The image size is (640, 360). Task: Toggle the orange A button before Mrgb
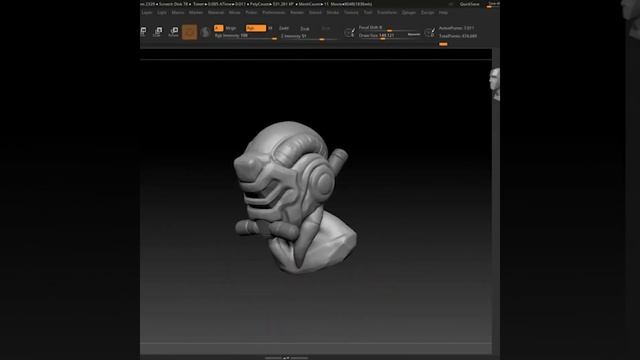pyautogui.click(x=218, y=28)
